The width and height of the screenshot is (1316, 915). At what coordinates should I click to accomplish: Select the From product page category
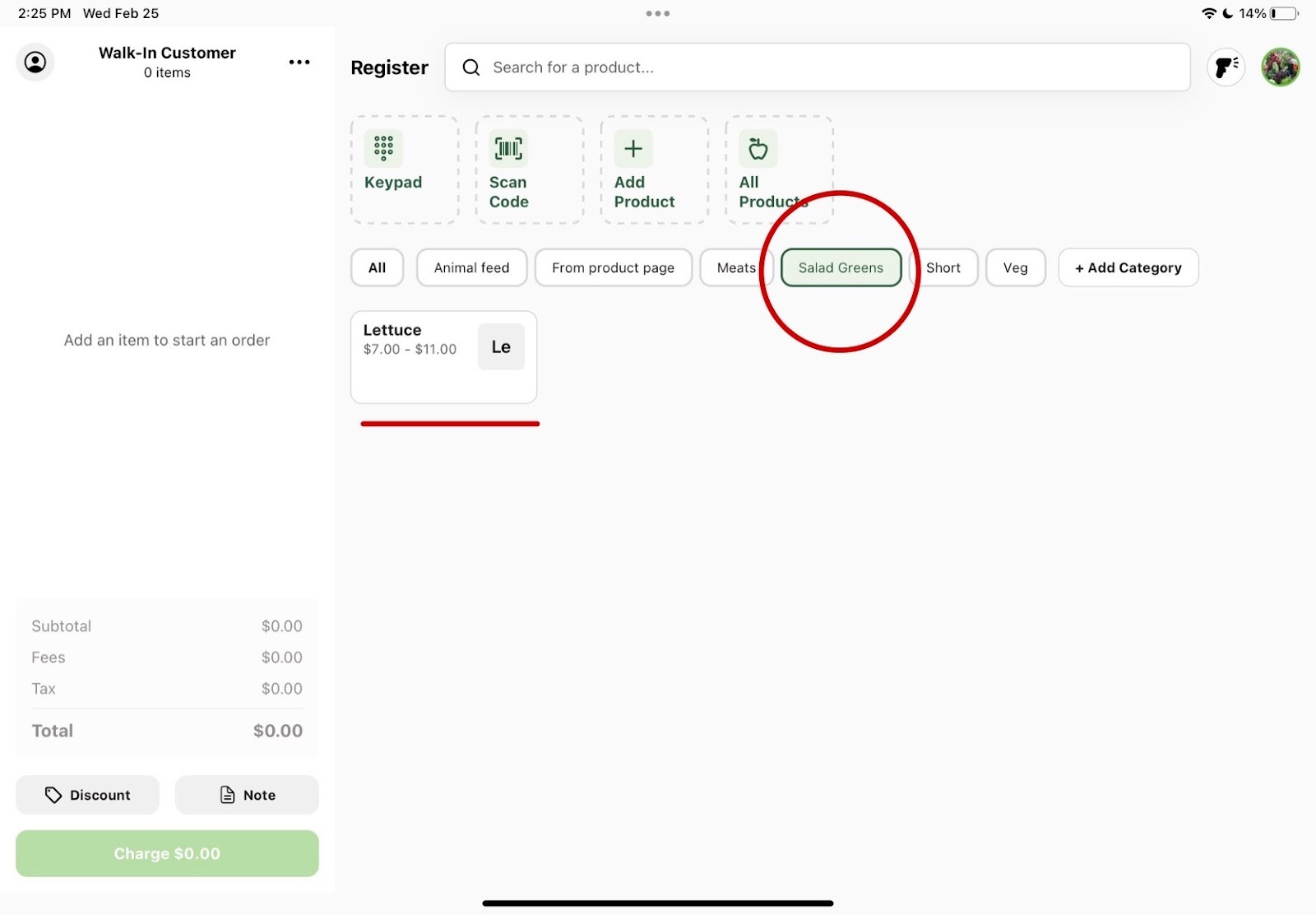click(x=613, y=268)
